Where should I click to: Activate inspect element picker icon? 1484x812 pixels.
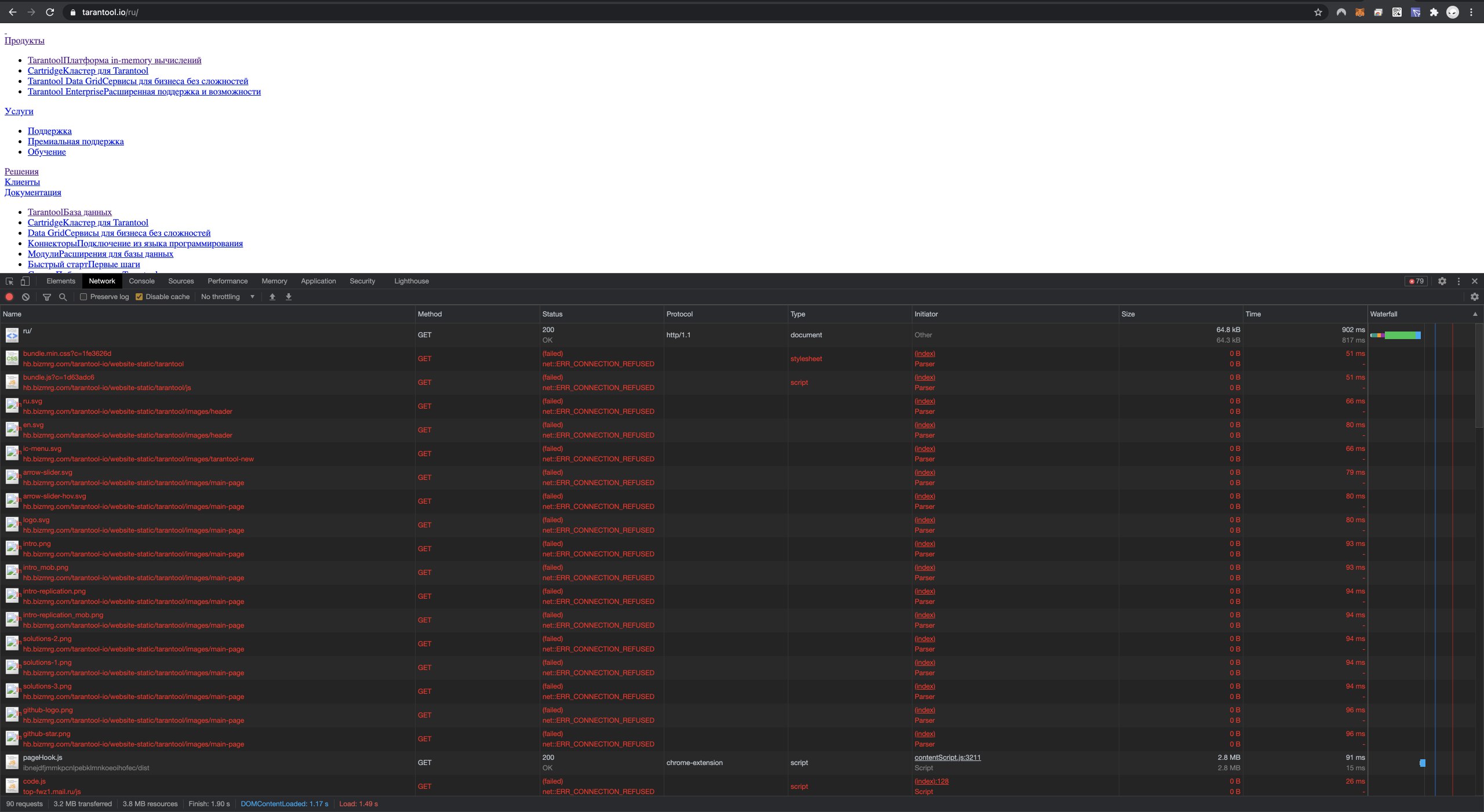tap(9, 281)
